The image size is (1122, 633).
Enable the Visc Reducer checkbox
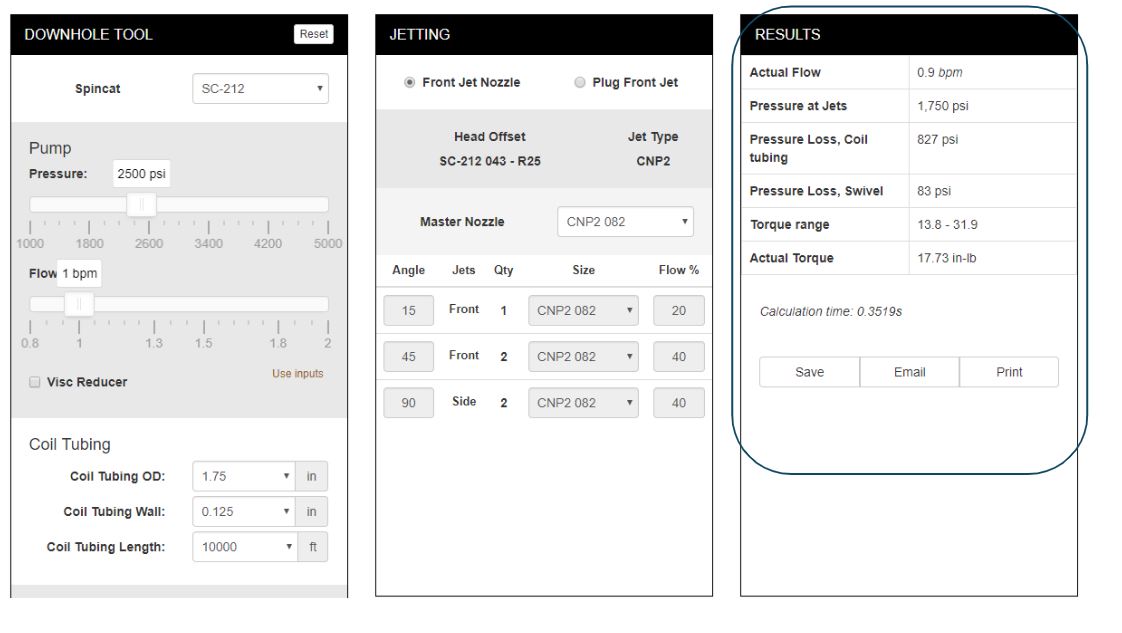[x=34, y=382]
